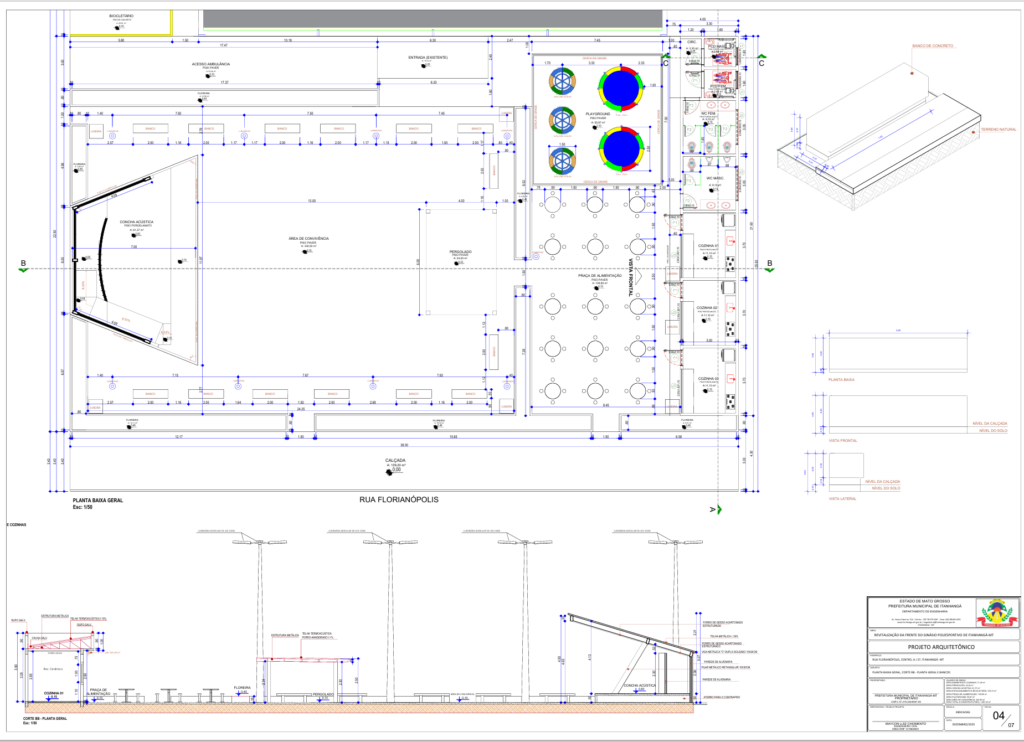Click the green view A arrow marker

point(715,510)
